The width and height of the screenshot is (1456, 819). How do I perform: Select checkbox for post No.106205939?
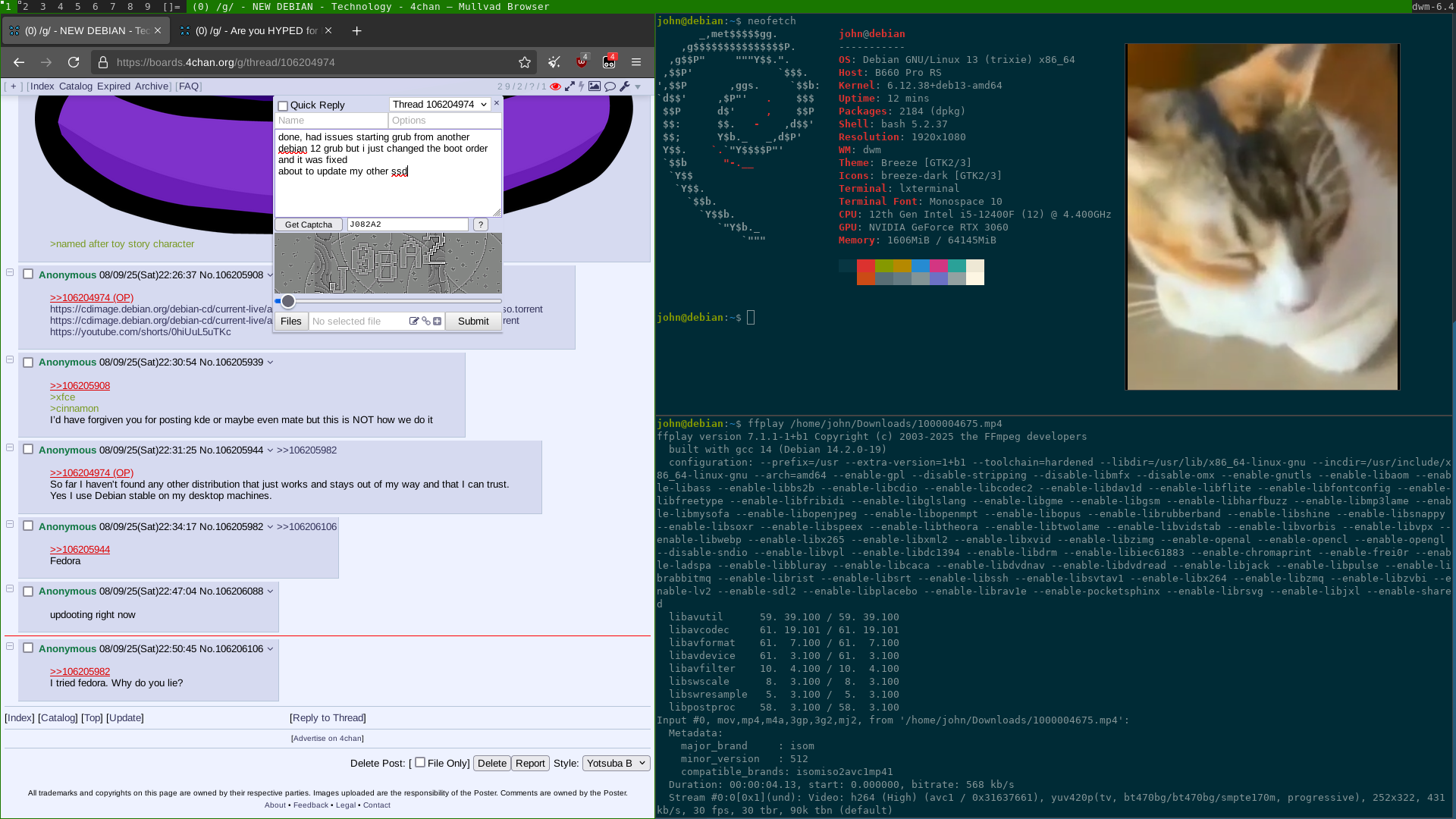pyautogui.click(x=28, y=362)
